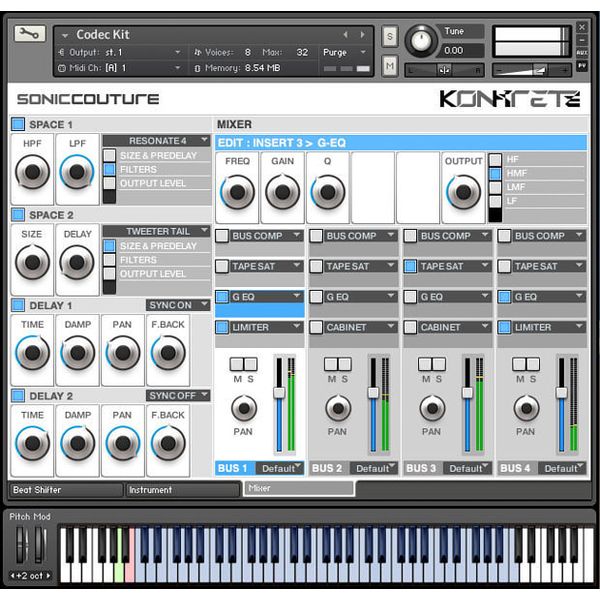The width and height of the screenshot is (600, 600).
Task: Click the G-EQ FREQ knob
Action: click(x=237, y=192)
